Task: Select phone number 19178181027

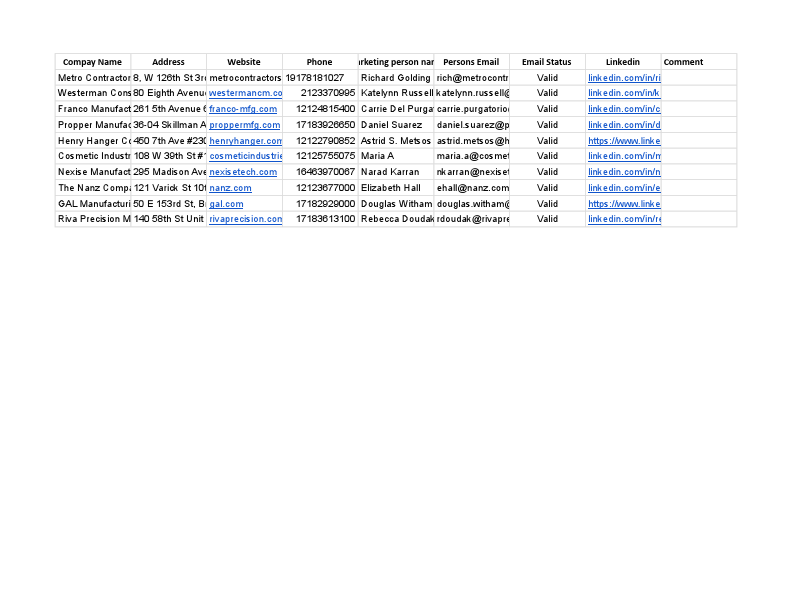Action: click(320, 78)
